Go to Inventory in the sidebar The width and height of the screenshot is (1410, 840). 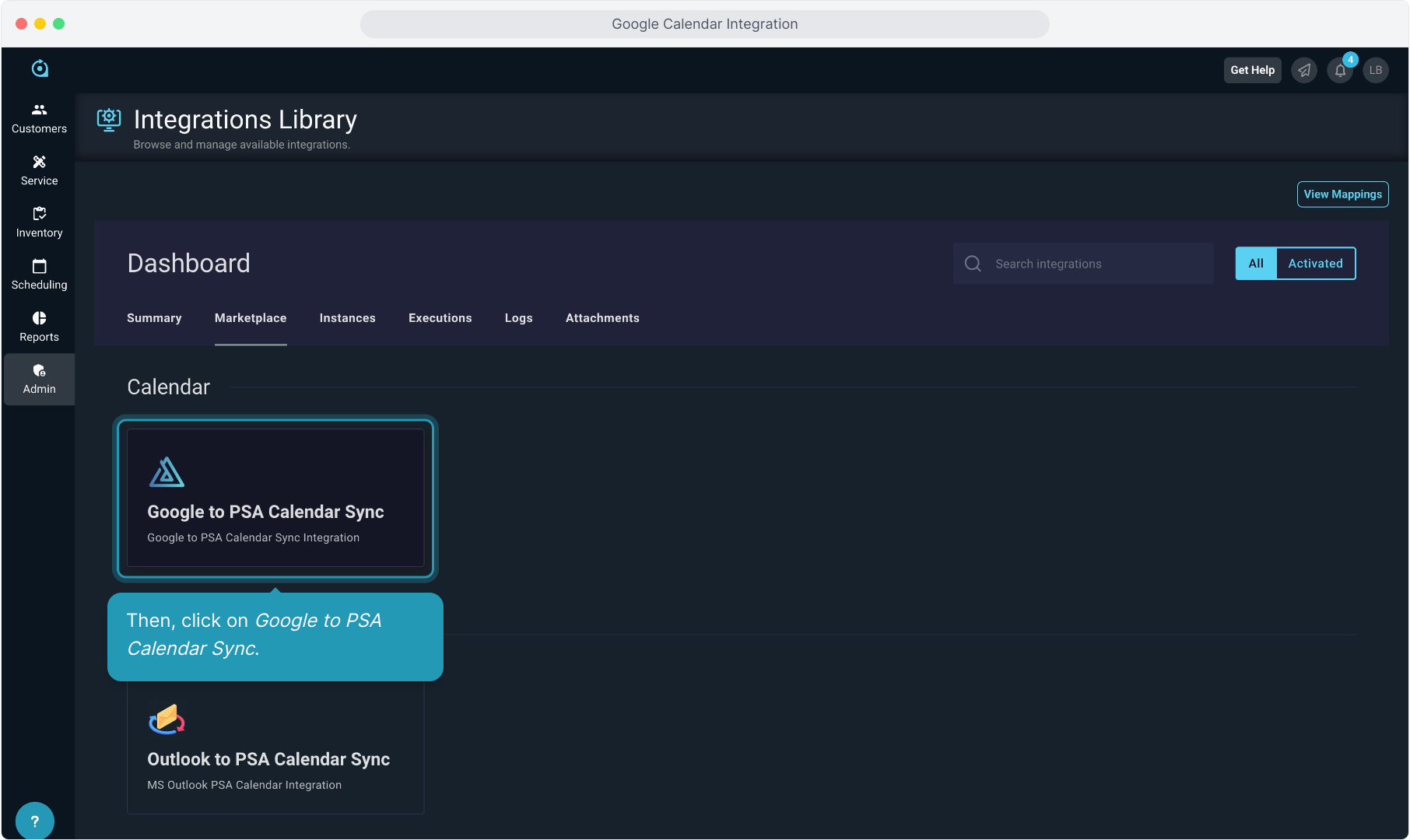(x=39, y=222)
